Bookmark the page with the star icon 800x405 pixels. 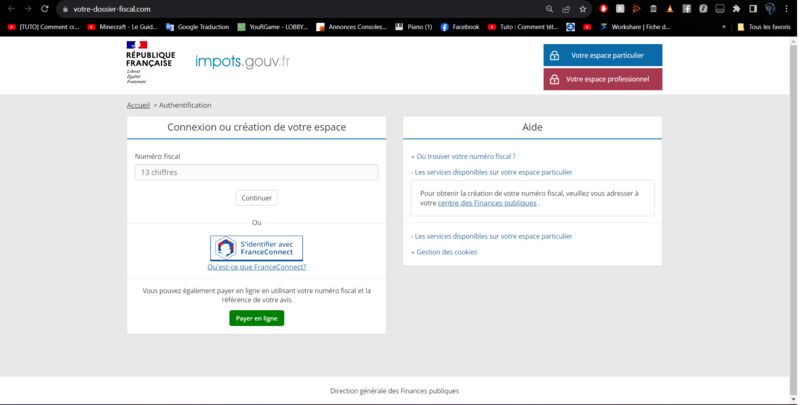click(x=583, y=9)
